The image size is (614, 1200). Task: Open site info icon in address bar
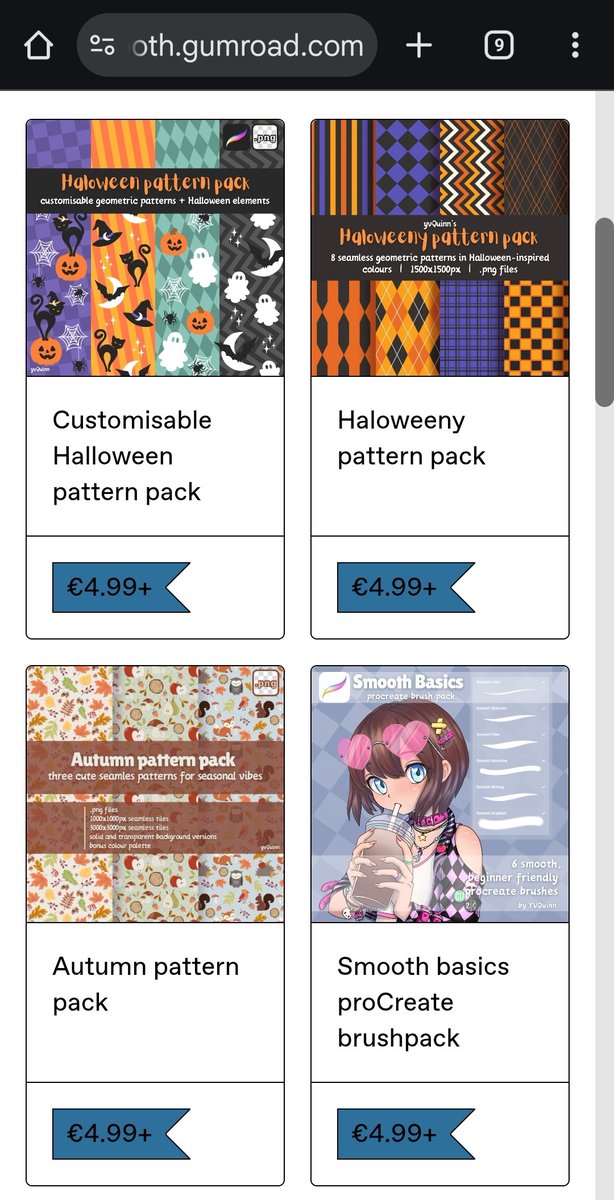101,45
